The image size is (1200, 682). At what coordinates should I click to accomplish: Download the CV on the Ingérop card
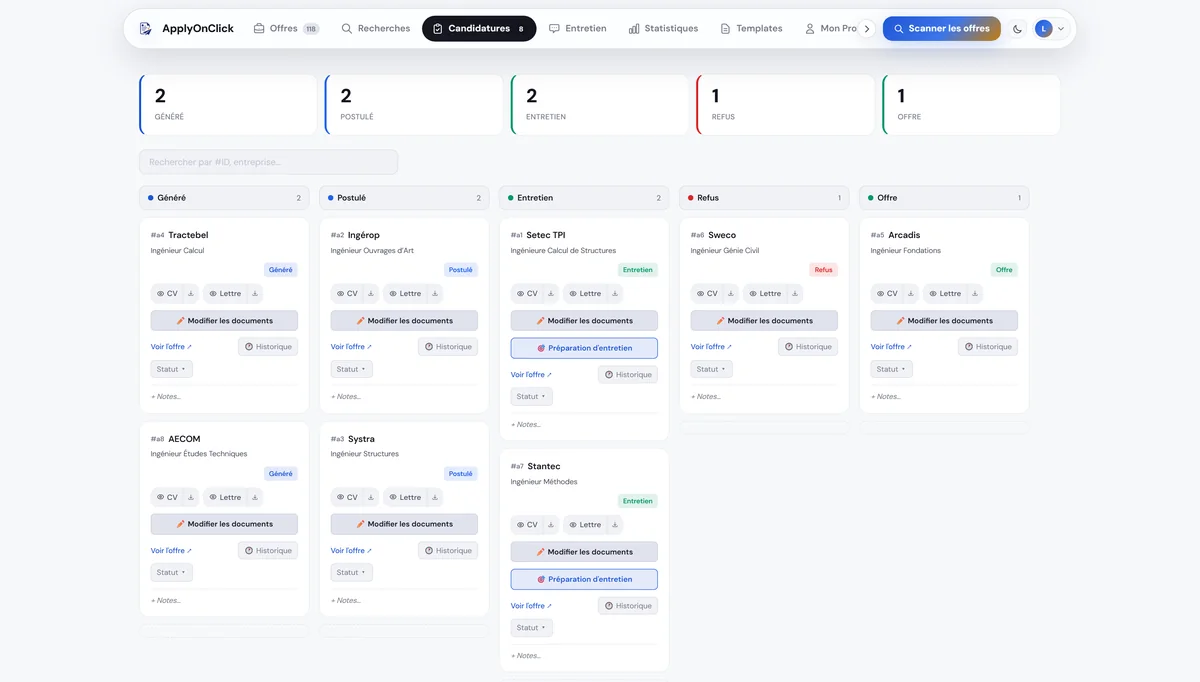point(370,294)
